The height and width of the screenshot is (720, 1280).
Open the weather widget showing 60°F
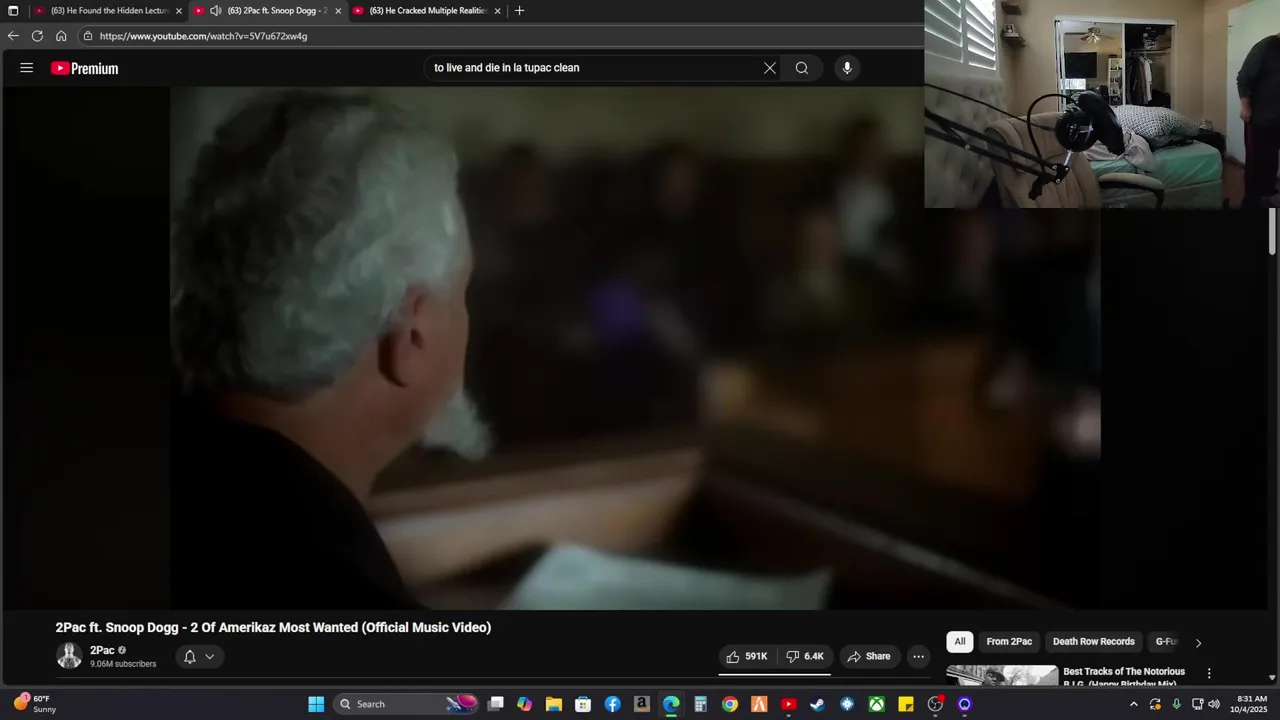pyautogui.click(x=35, y=704)
